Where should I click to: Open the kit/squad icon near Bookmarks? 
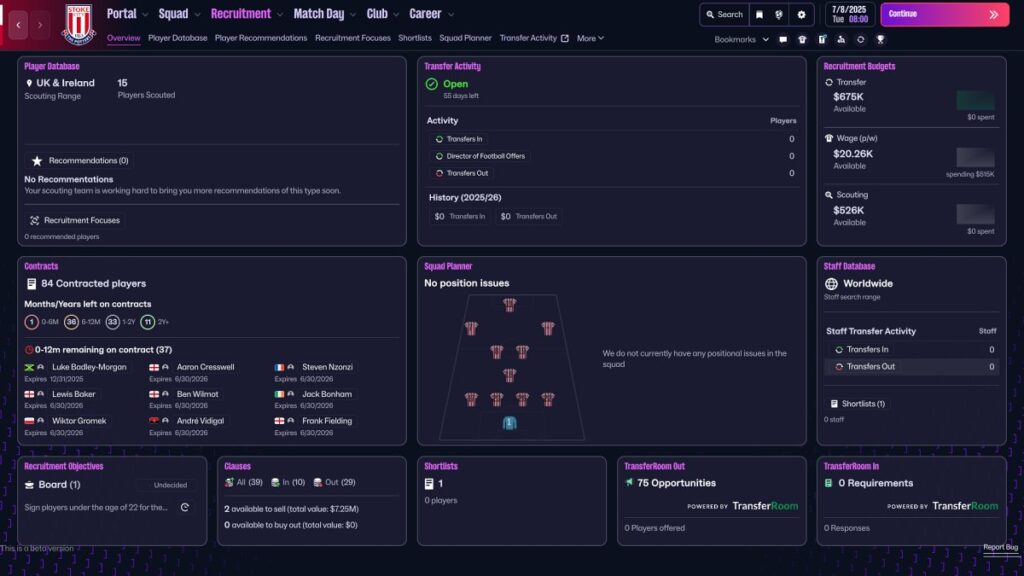(801, 38)
